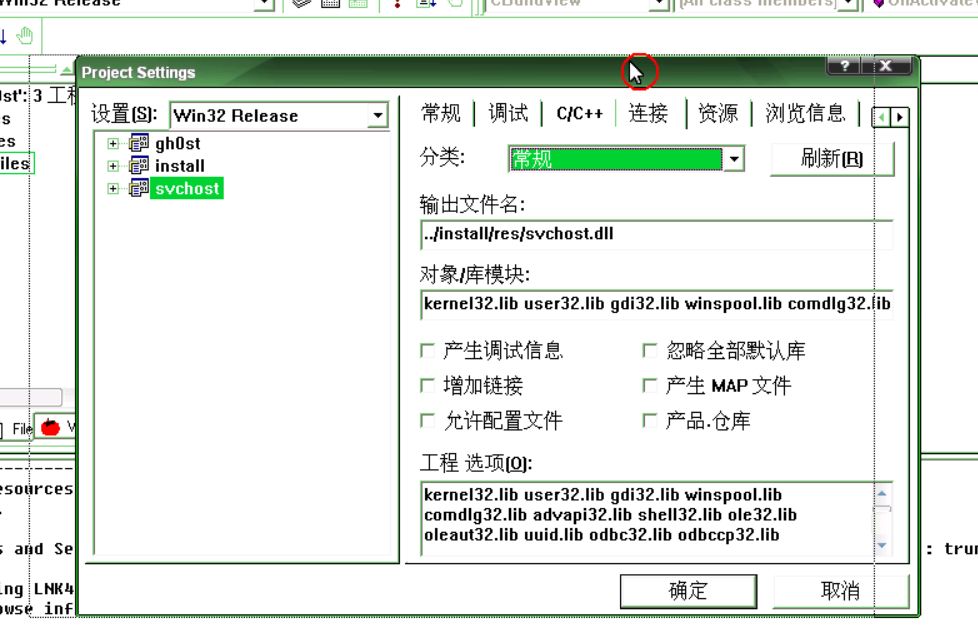This screenshot has width=978, height=640.
Task: Check 忽略全部默认库 option
Action: [x=651, y=351]
